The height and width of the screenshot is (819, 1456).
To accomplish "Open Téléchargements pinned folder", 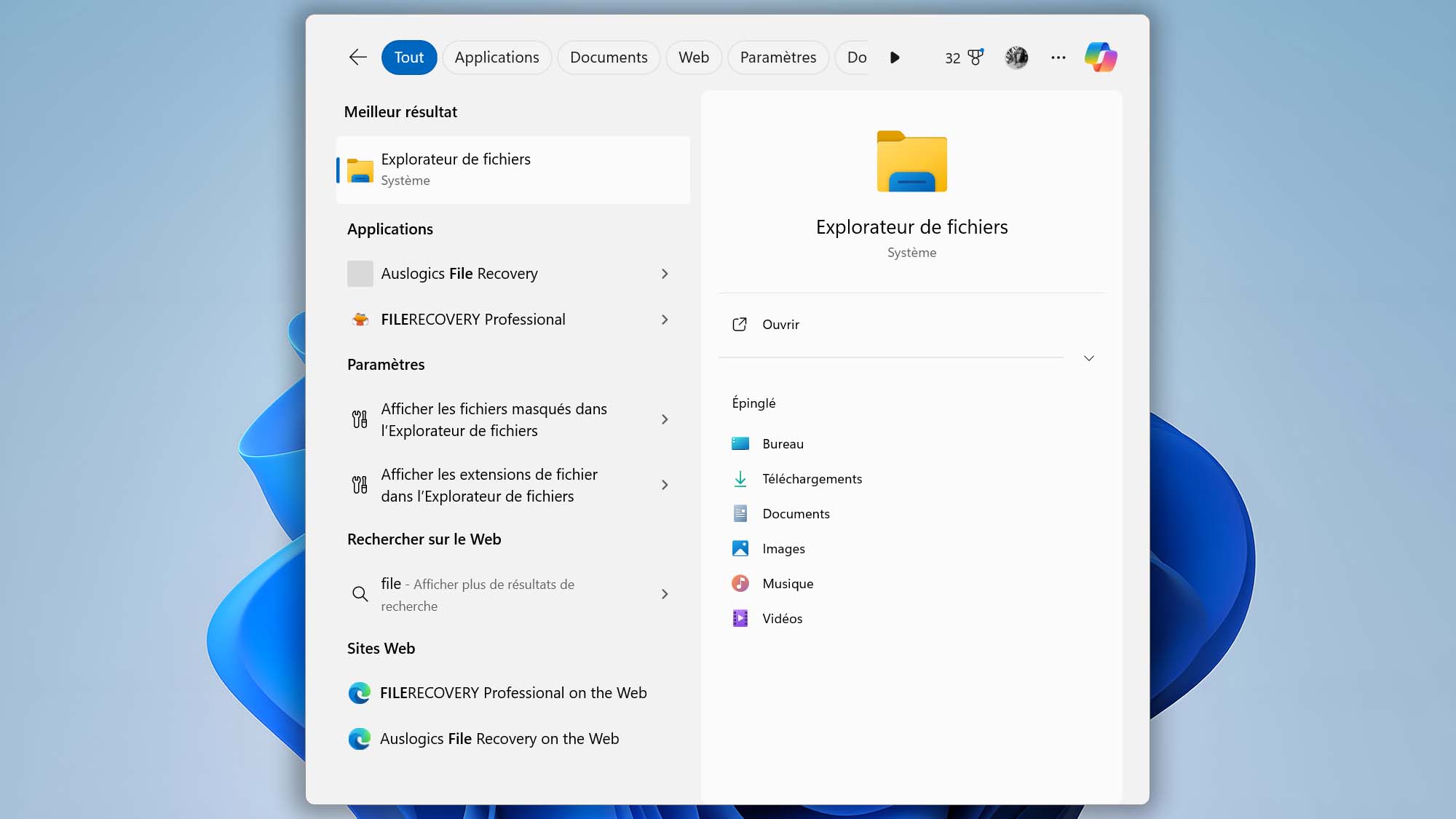I will [811, 478].
